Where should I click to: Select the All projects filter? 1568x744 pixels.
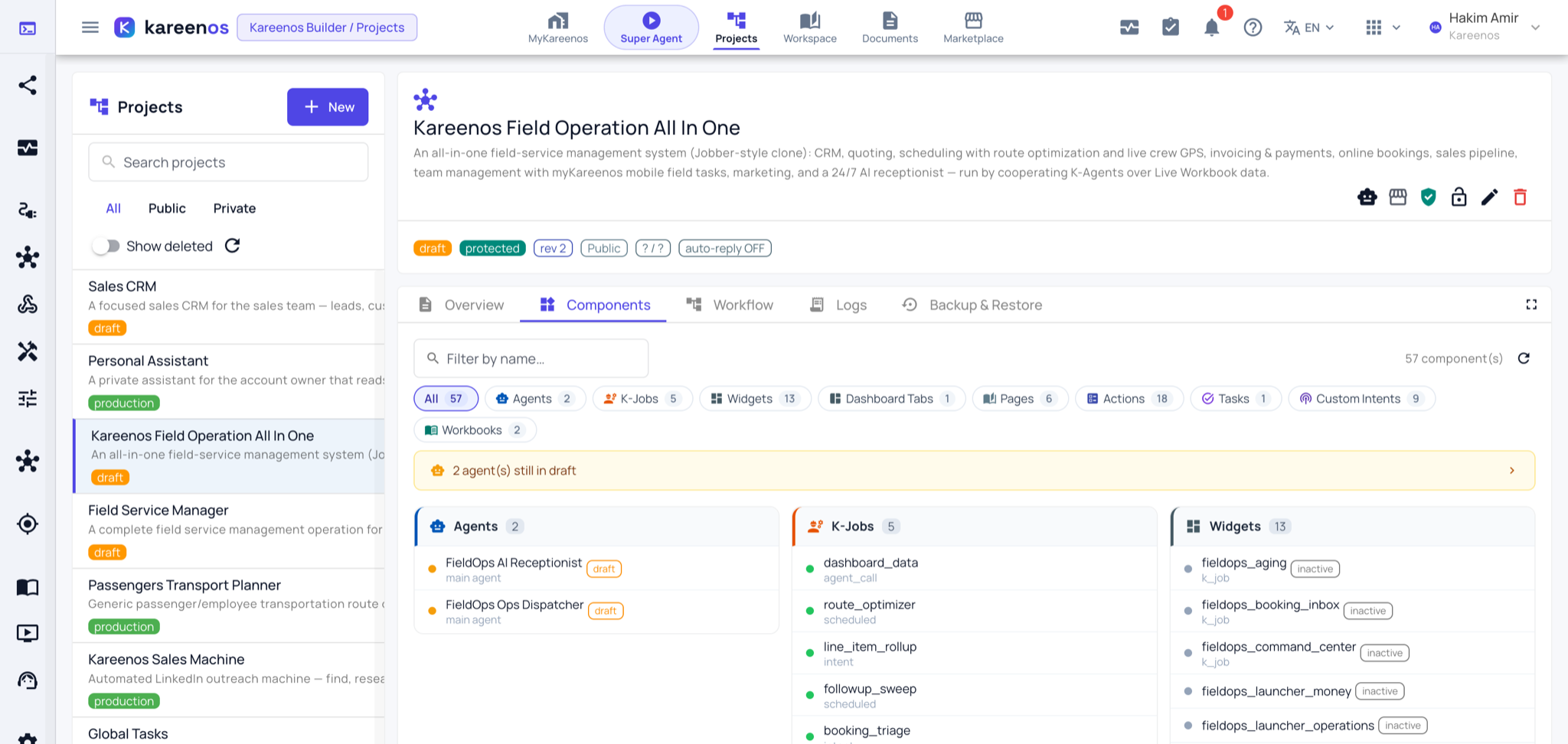click(x=113, y=208)
